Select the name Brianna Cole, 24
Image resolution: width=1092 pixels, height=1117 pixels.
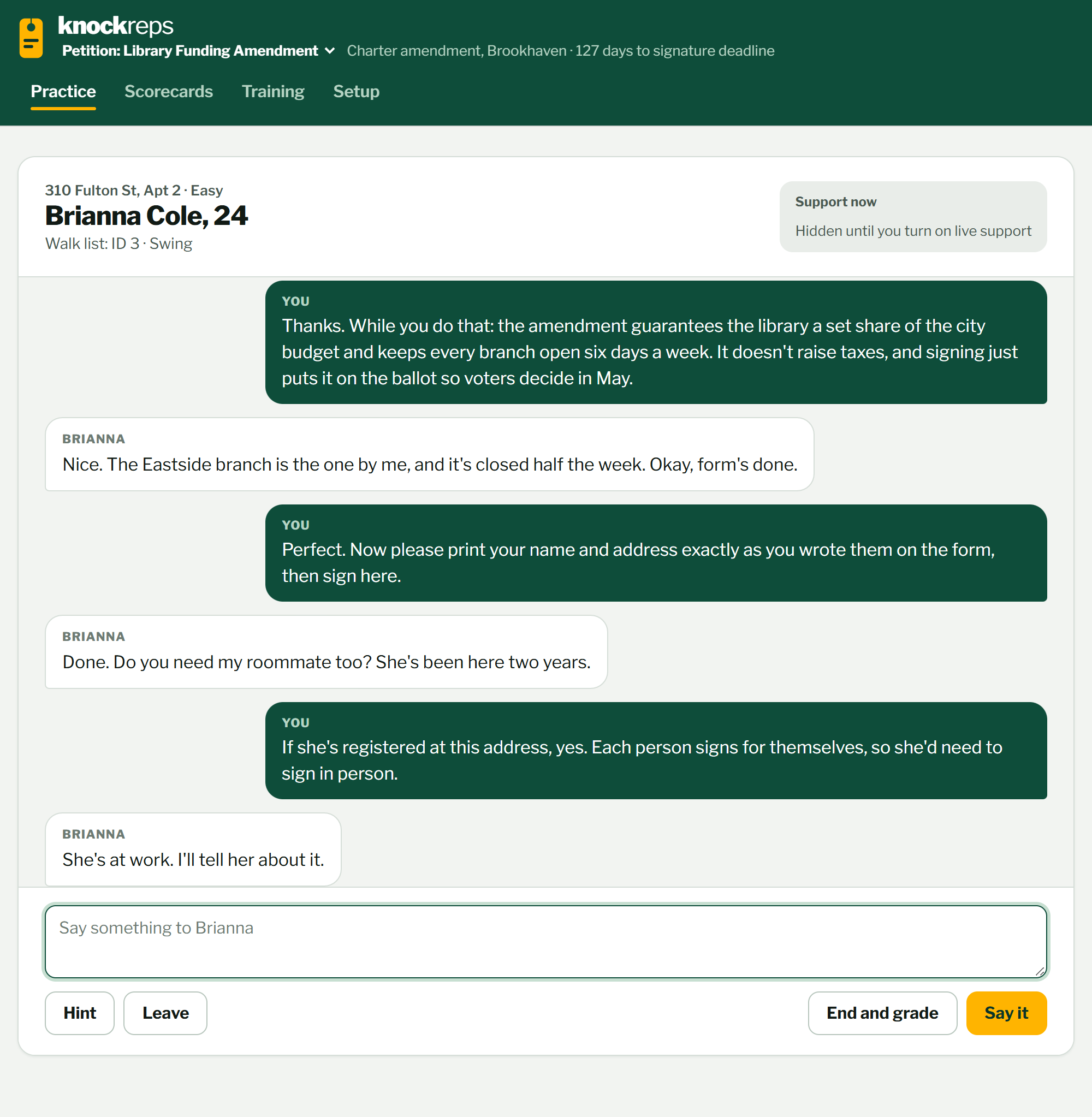(146, 216)
